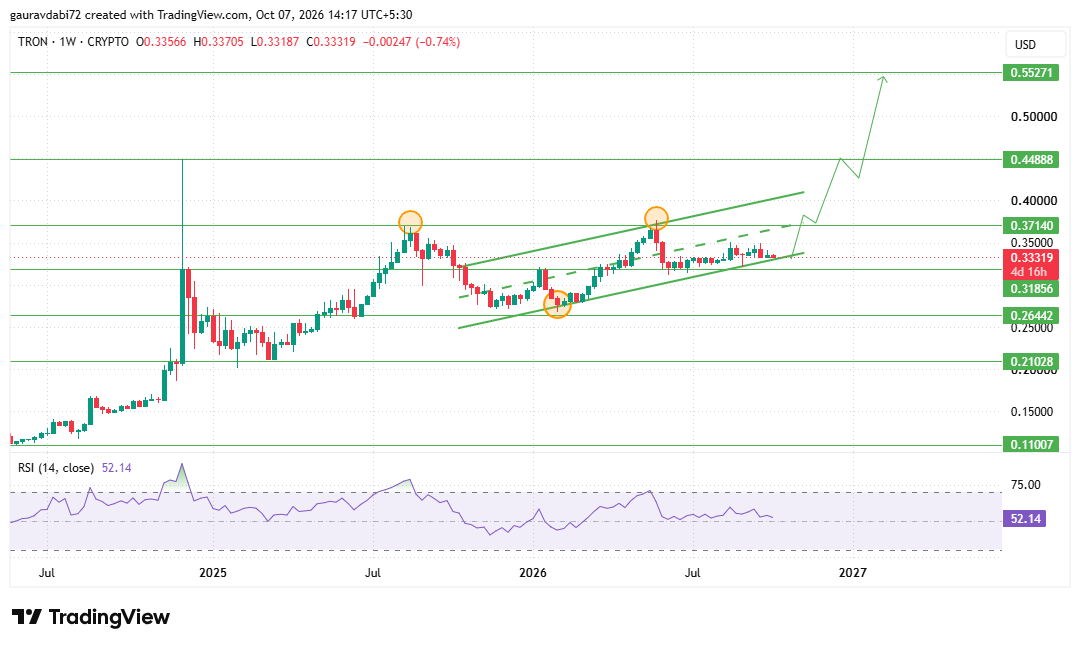This screenshot has height=647, width=1080.
Task: Click the close price C0.33319 value
Action: [331, 42]
